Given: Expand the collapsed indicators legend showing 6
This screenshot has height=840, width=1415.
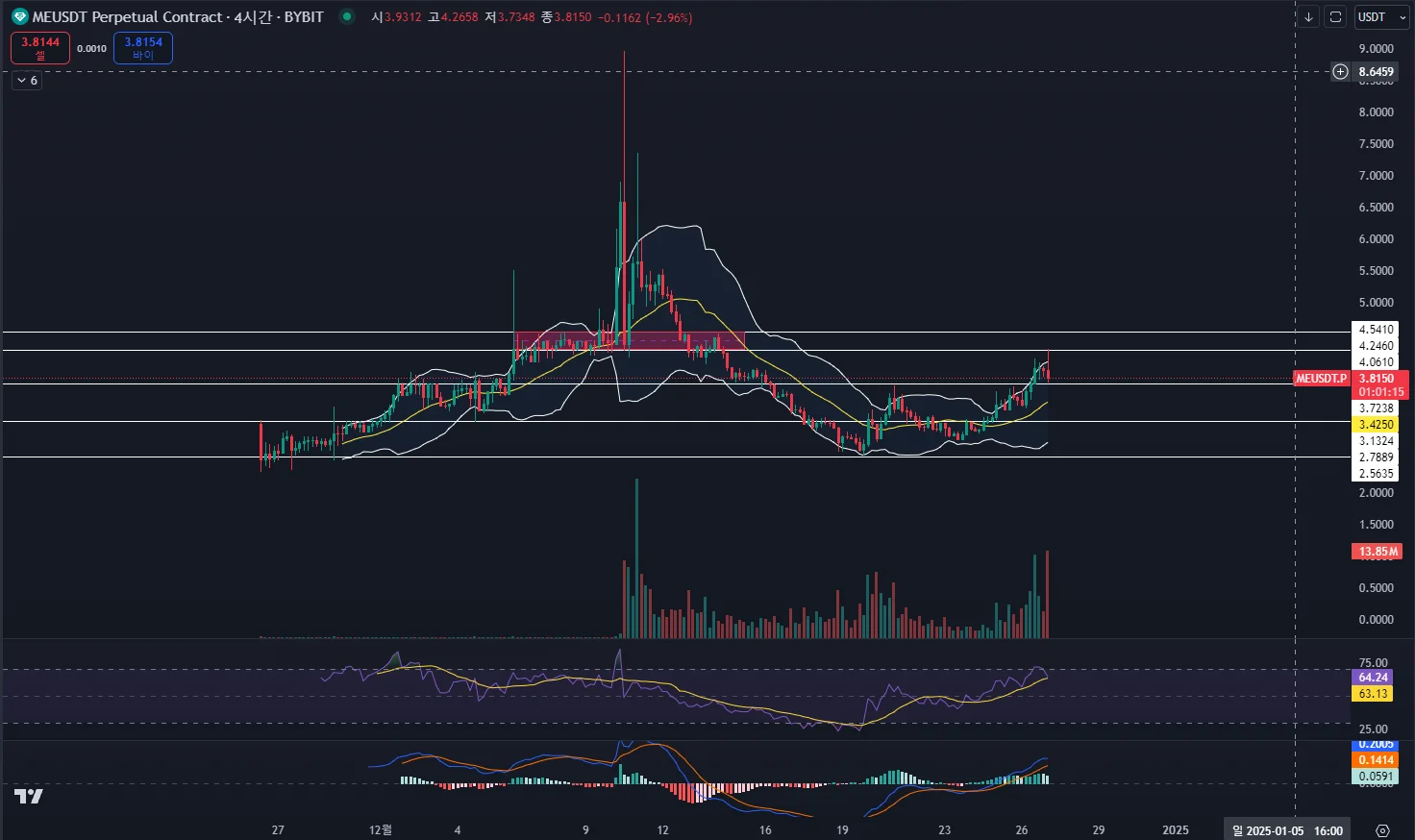Looking at the screenshot, I should point(27,81).
